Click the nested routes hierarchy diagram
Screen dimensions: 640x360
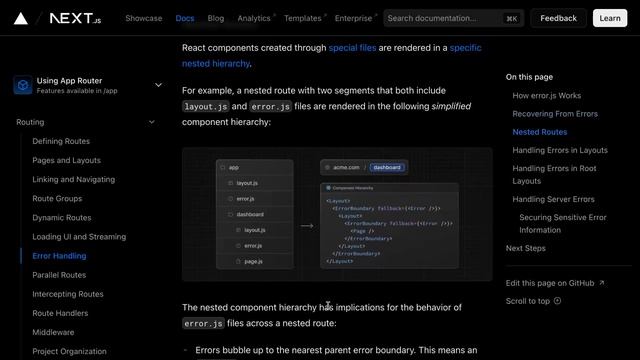(337, 214)
